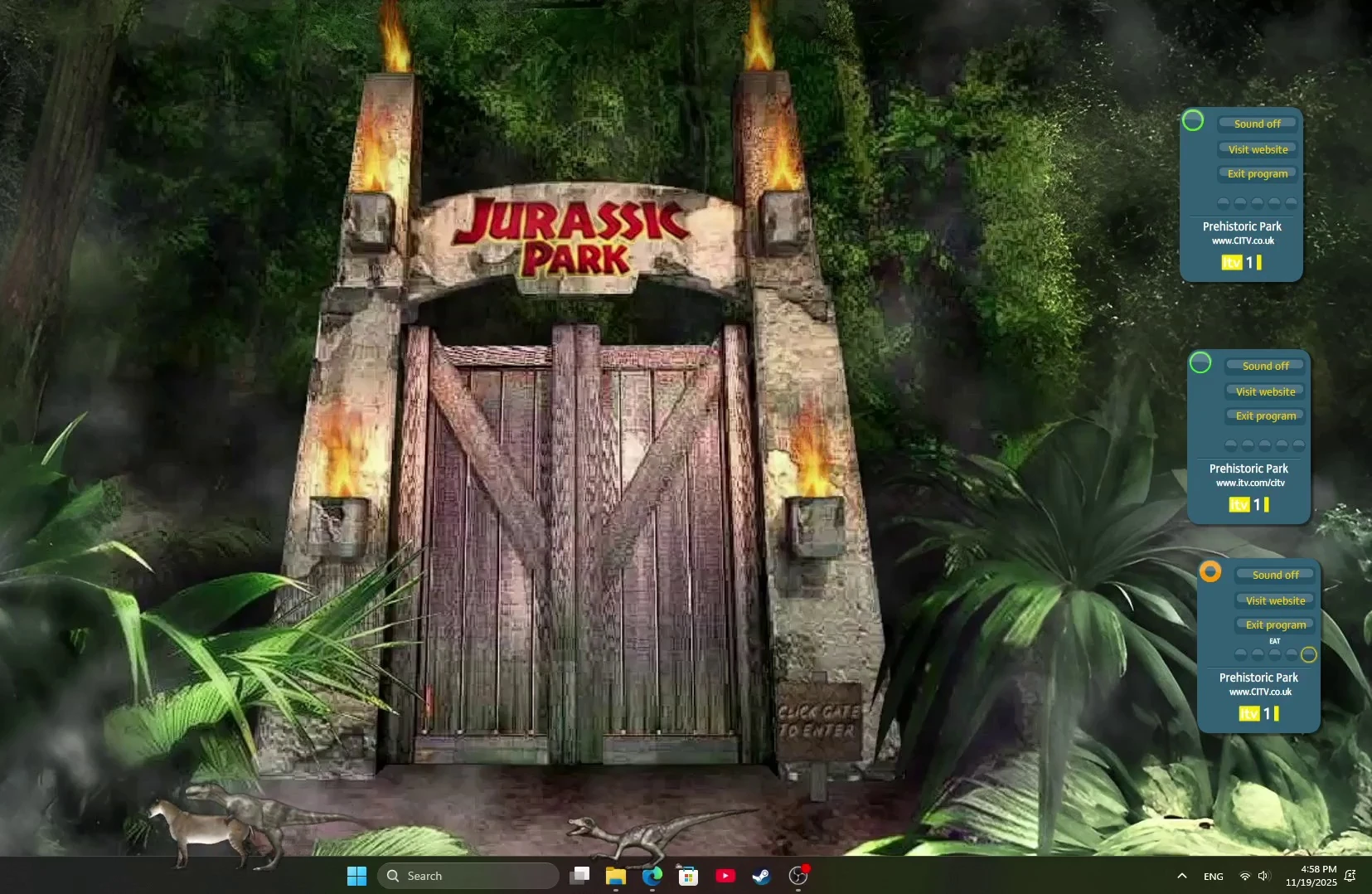The width and height of the screenshot is (1372, 894).
Task: Click the orange ring on the Prehistoric Park widget
Action: [x=1210, y=571]
